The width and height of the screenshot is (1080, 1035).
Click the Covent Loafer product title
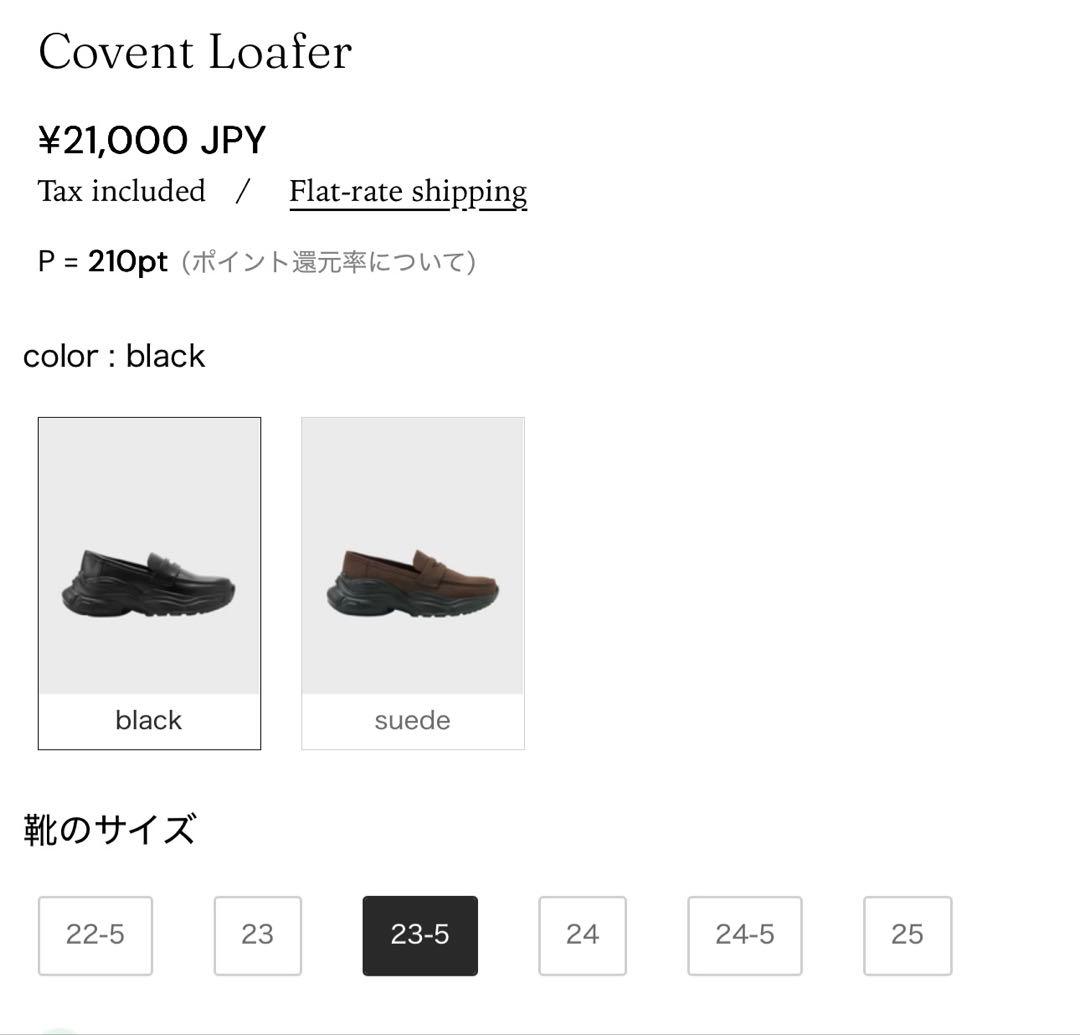[x=194, y=51]
